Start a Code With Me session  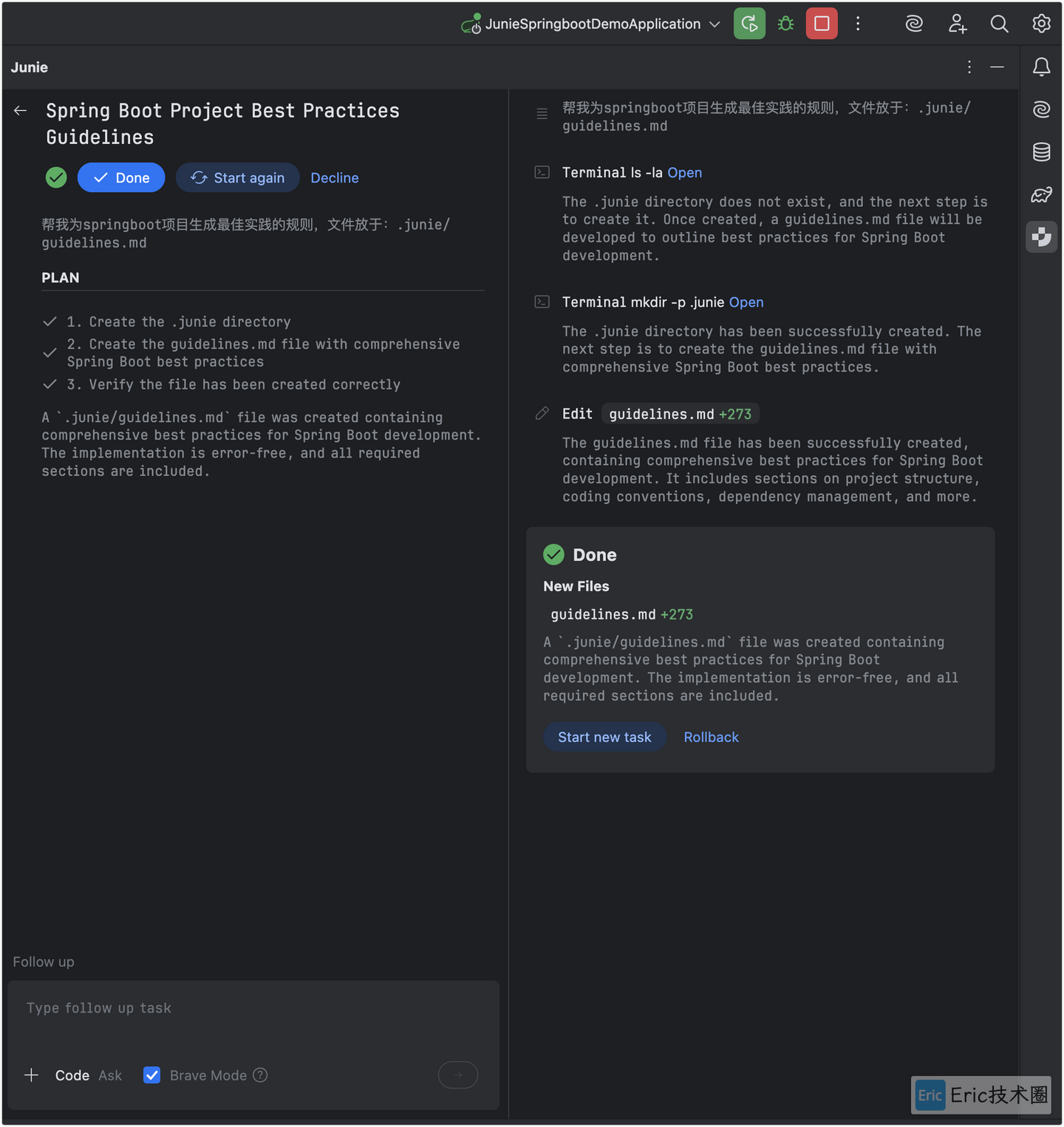click(957, 23)
